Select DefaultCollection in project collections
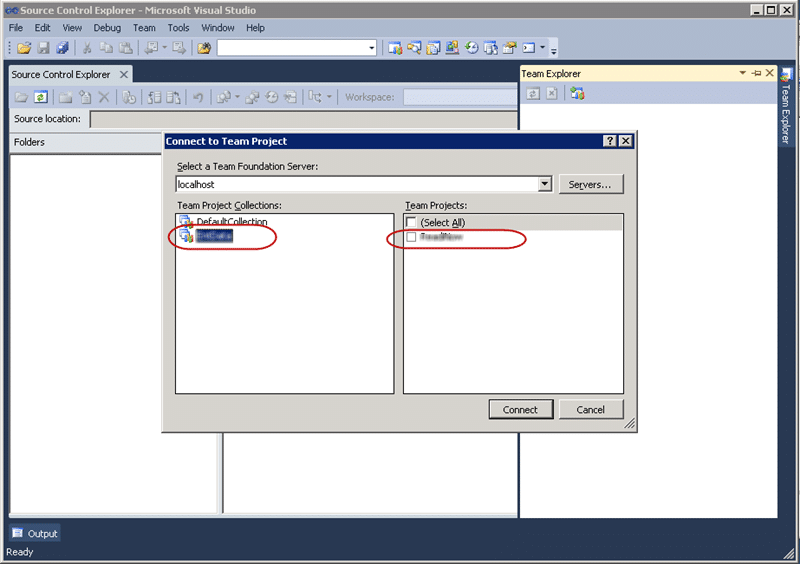800x564 pixels. pyautogui.click(x=232, y=222)
